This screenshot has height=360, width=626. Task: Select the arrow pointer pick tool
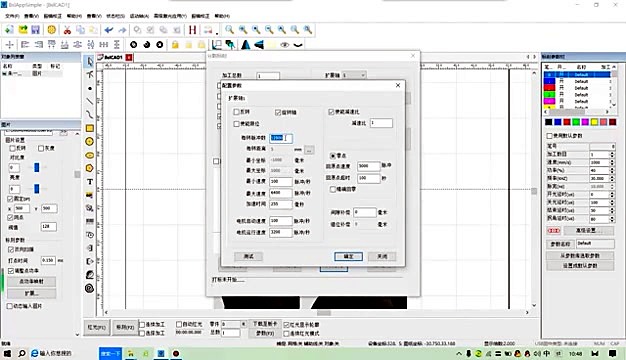[90, 61]
